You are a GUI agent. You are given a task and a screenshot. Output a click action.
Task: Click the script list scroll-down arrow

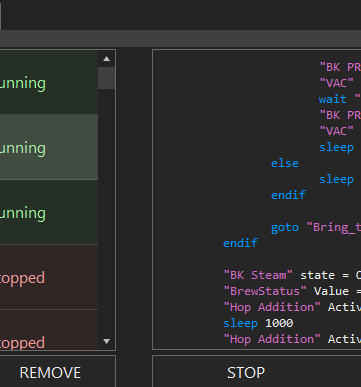pyautogui.click(x=106, y=341)
